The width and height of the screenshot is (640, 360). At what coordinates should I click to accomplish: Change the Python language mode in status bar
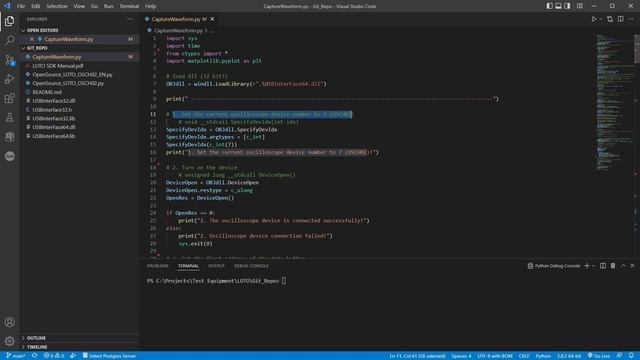543,356
